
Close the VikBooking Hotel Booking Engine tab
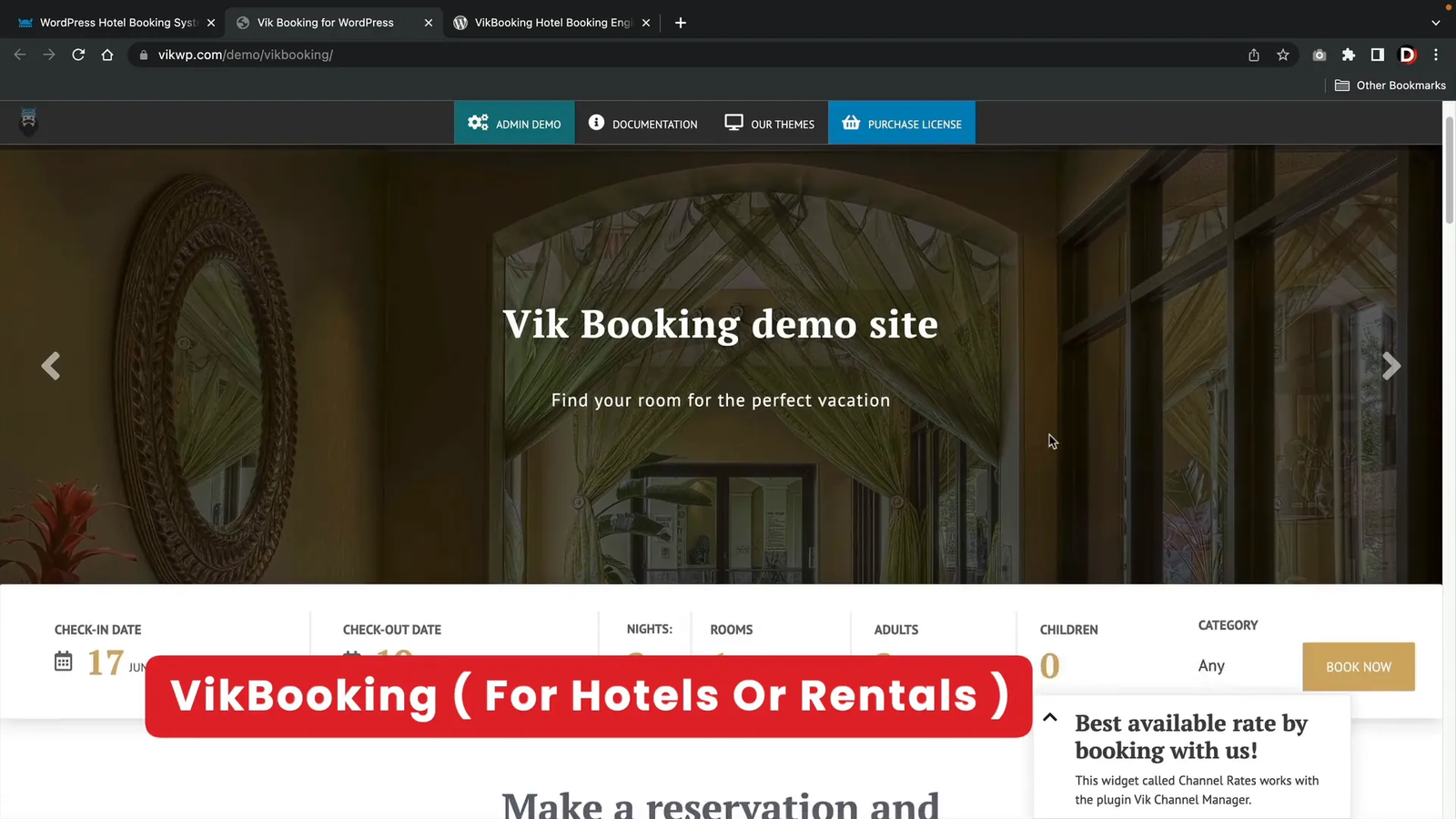pyautogui.click(x=646, y=23)
